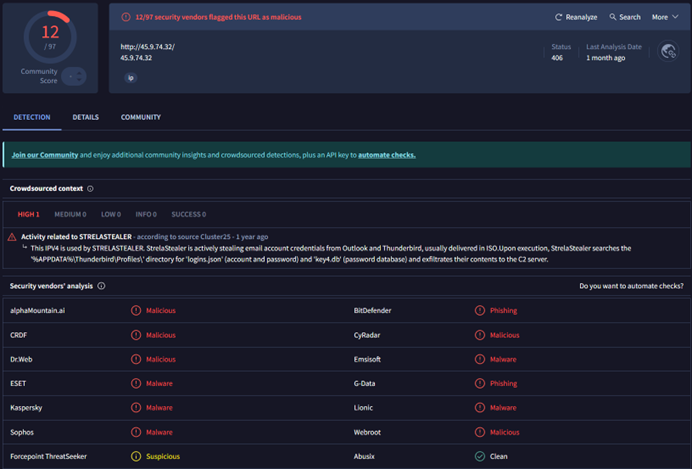
Task: Click the Lionic Malware alert icon
Action: tap(480, 408)
